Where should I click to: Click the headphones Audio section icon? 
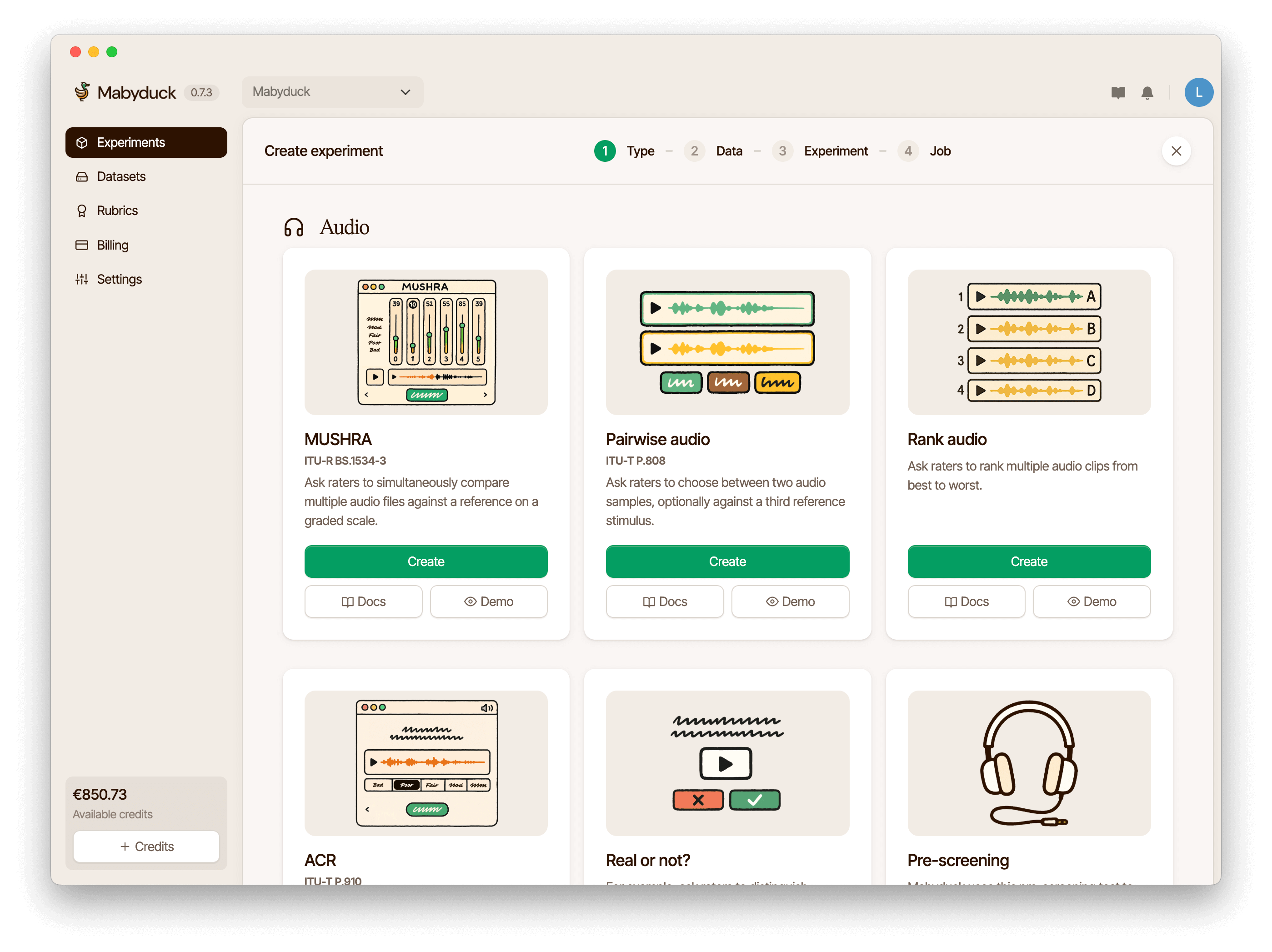(295, 227)
